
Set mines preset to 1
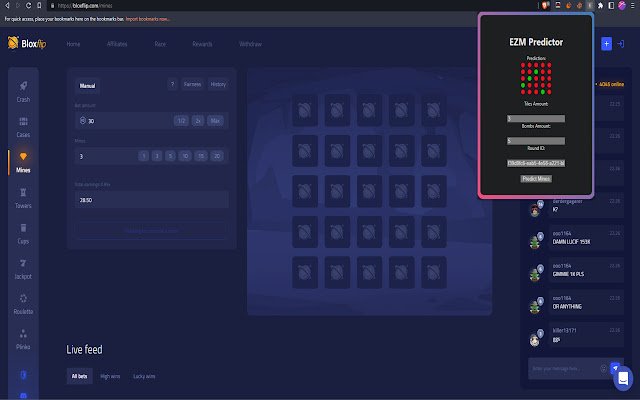pyautogui.click(x=143, y=156)
